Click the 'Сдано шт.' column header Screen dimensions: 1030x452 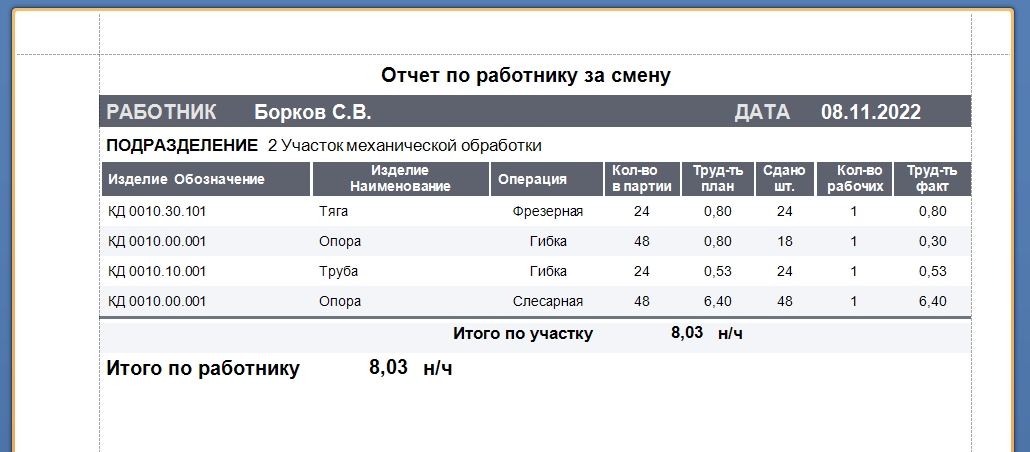coord(784,179)
